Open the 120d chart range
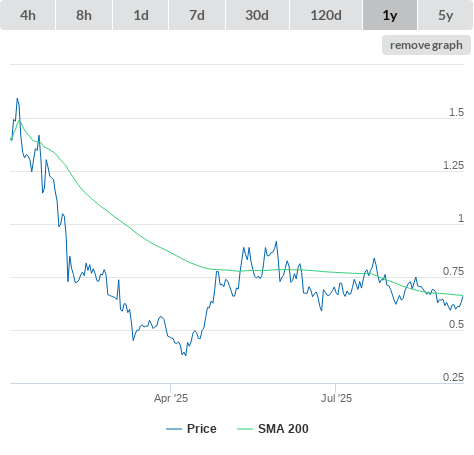 point(326,15)
